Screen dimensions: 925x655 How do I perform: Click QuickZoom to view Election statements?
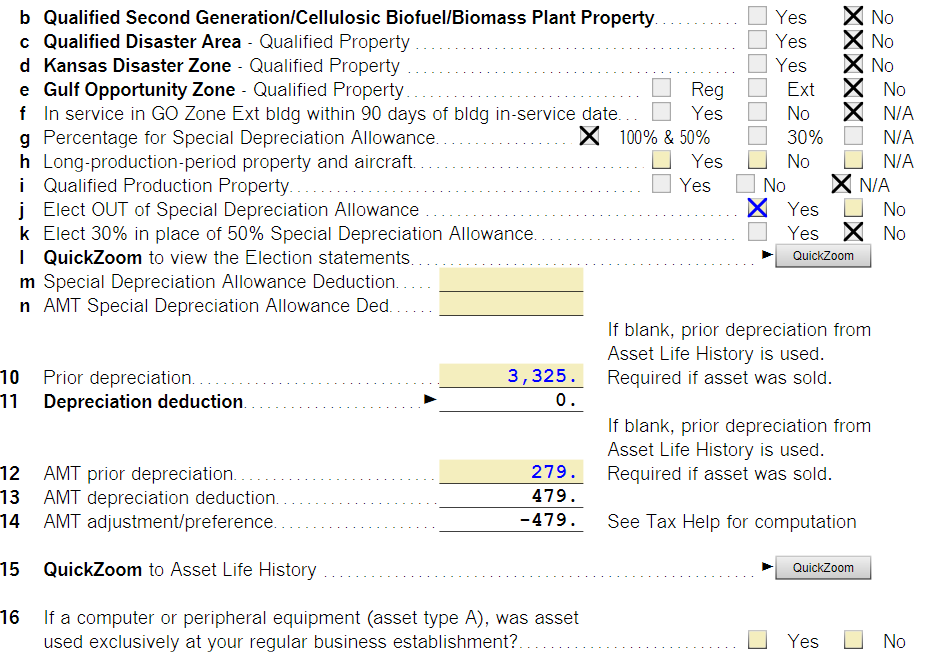pyautogui.click(x=823, y=256)
